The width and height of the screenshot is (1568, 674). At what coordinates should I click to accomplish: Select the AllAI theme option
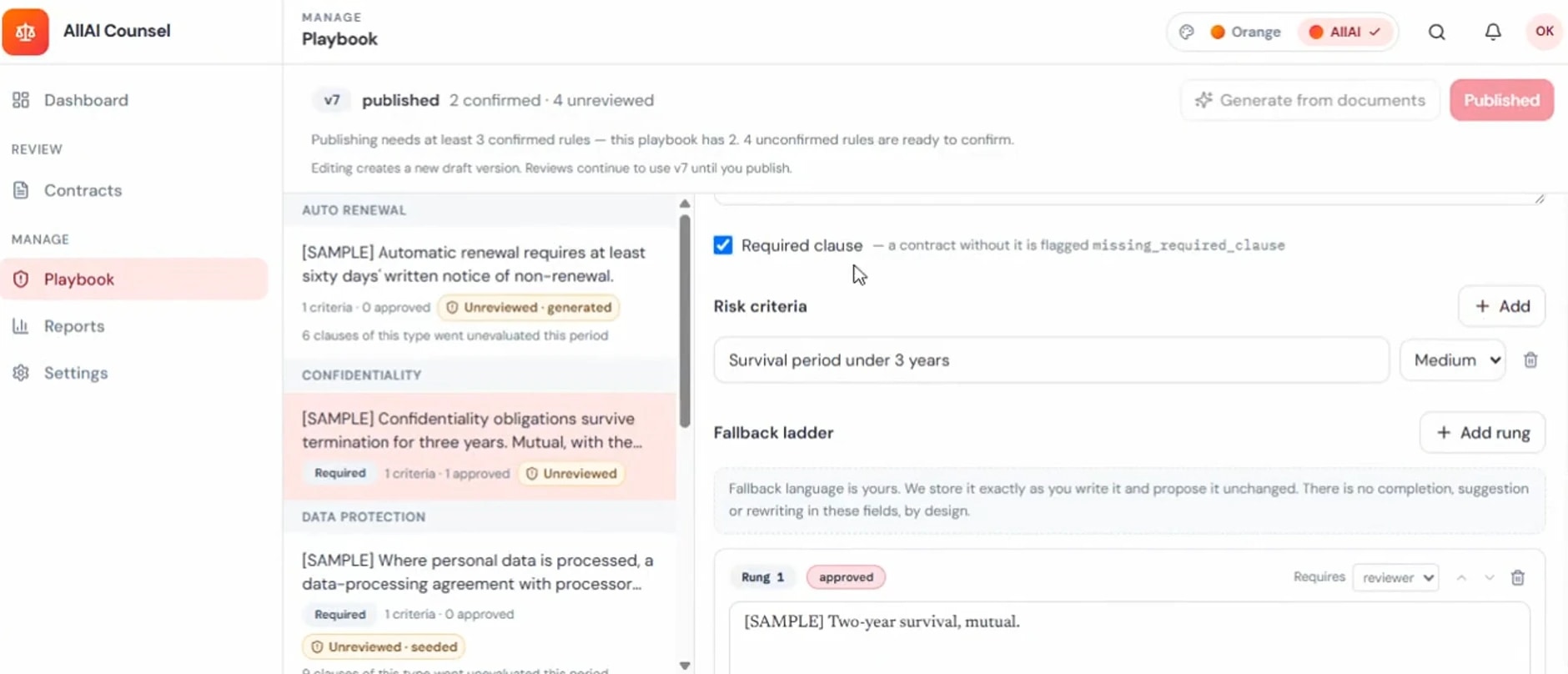point(1344,32)
